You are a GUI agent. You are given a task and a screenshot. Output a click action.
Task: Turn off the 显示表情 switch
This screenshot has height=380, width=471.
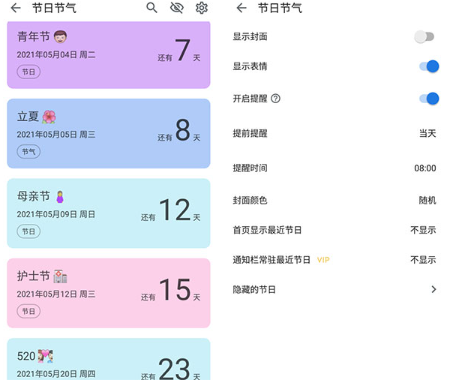tap(429, 66)
